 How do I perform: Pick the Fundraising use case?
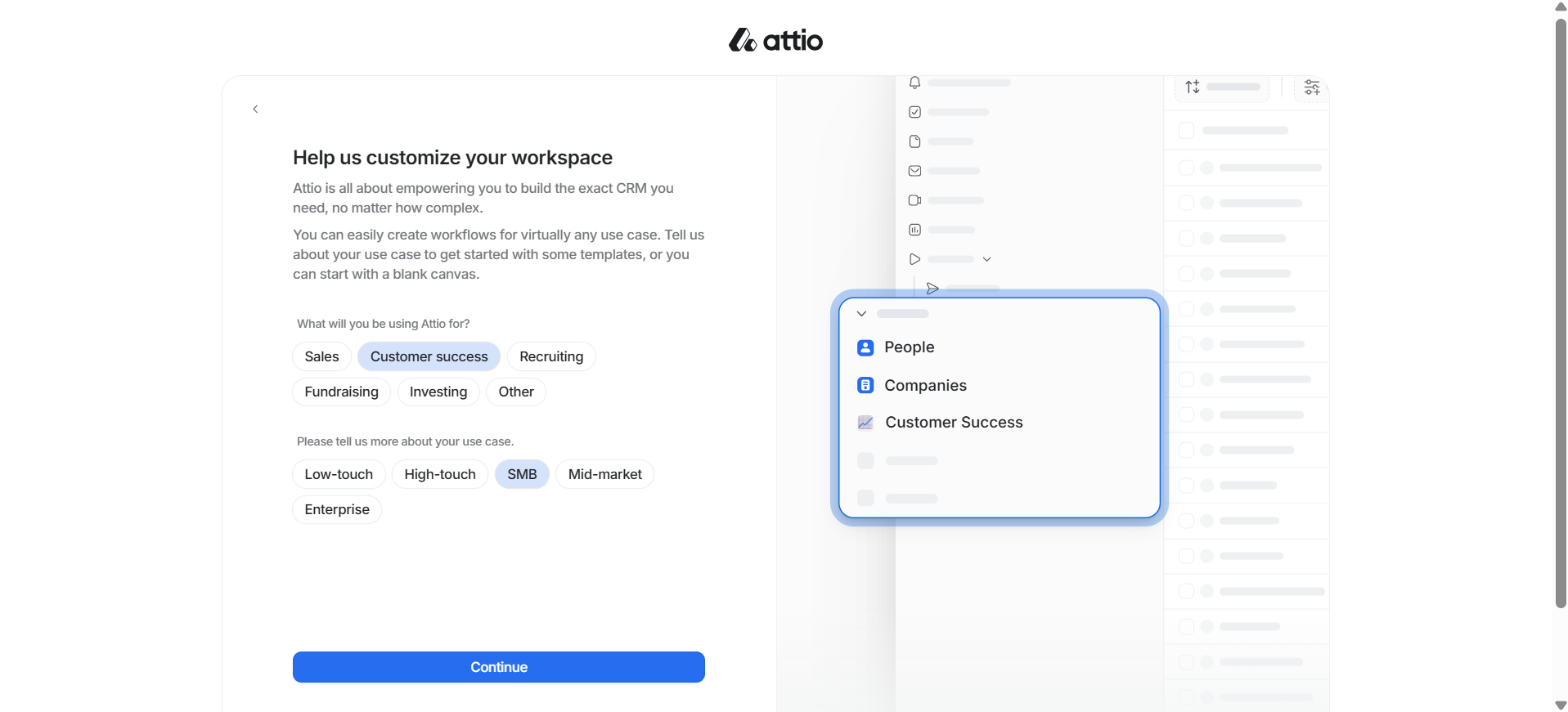point(341,392)
